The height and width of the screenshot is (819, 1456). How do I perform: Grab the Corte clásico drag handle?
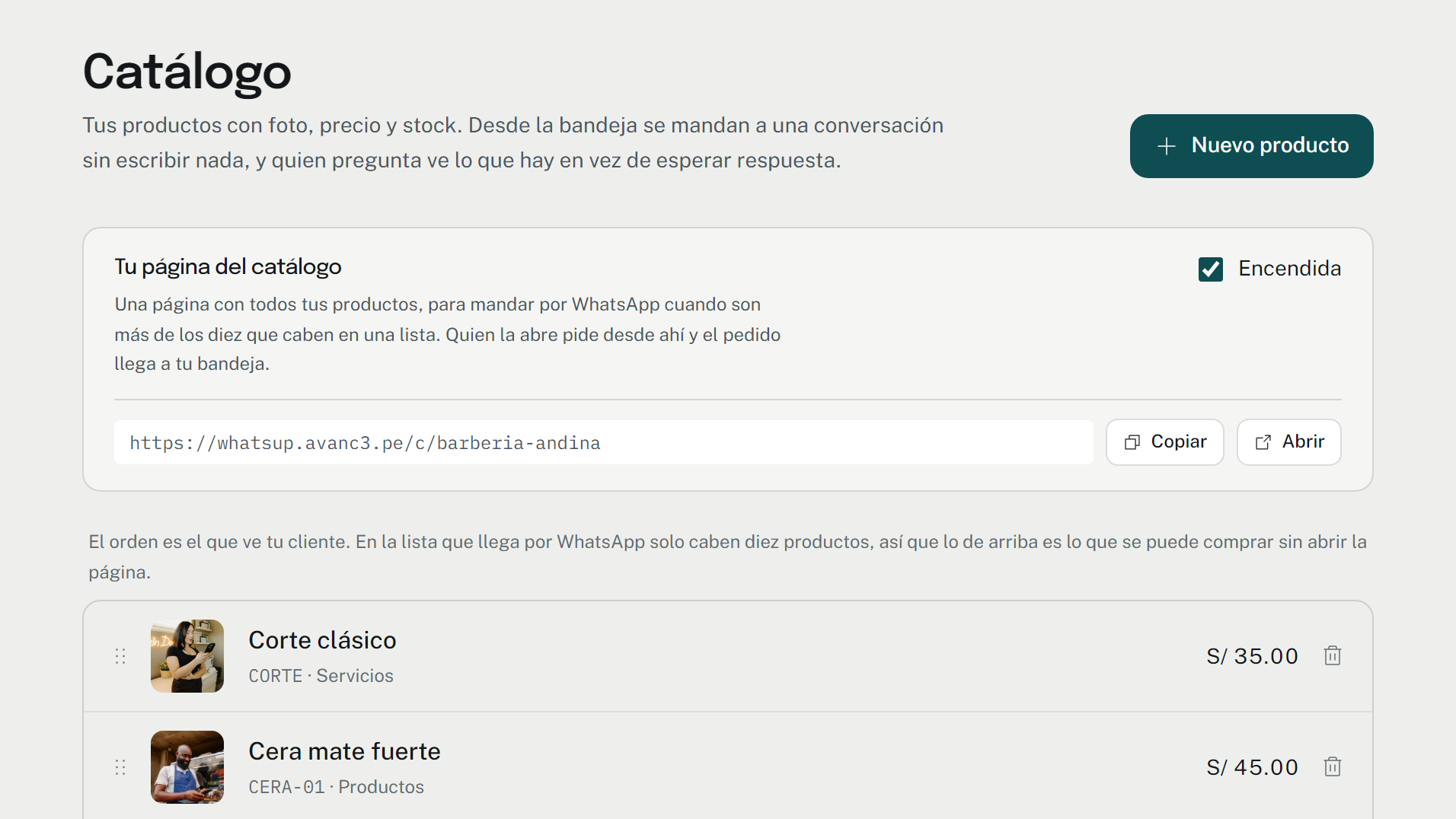(x=120, y=656)
